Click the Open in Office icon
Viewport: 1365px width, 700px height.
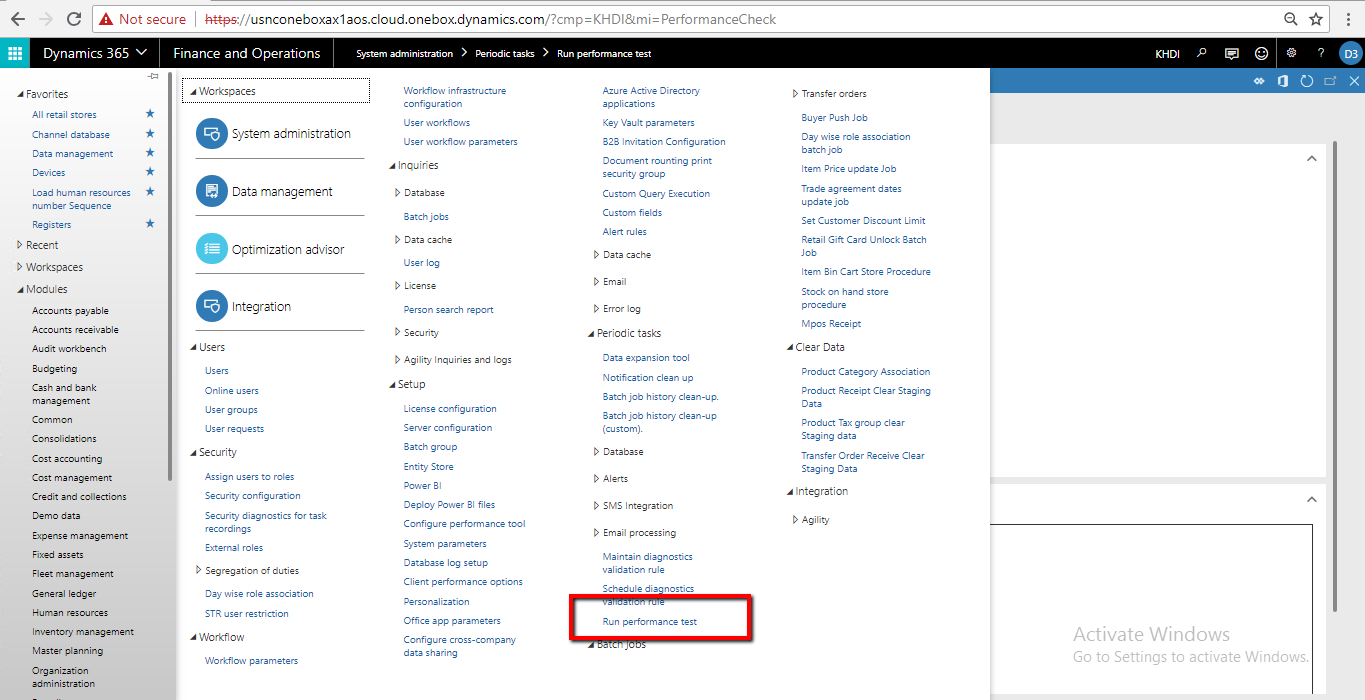pos(1283,81)
